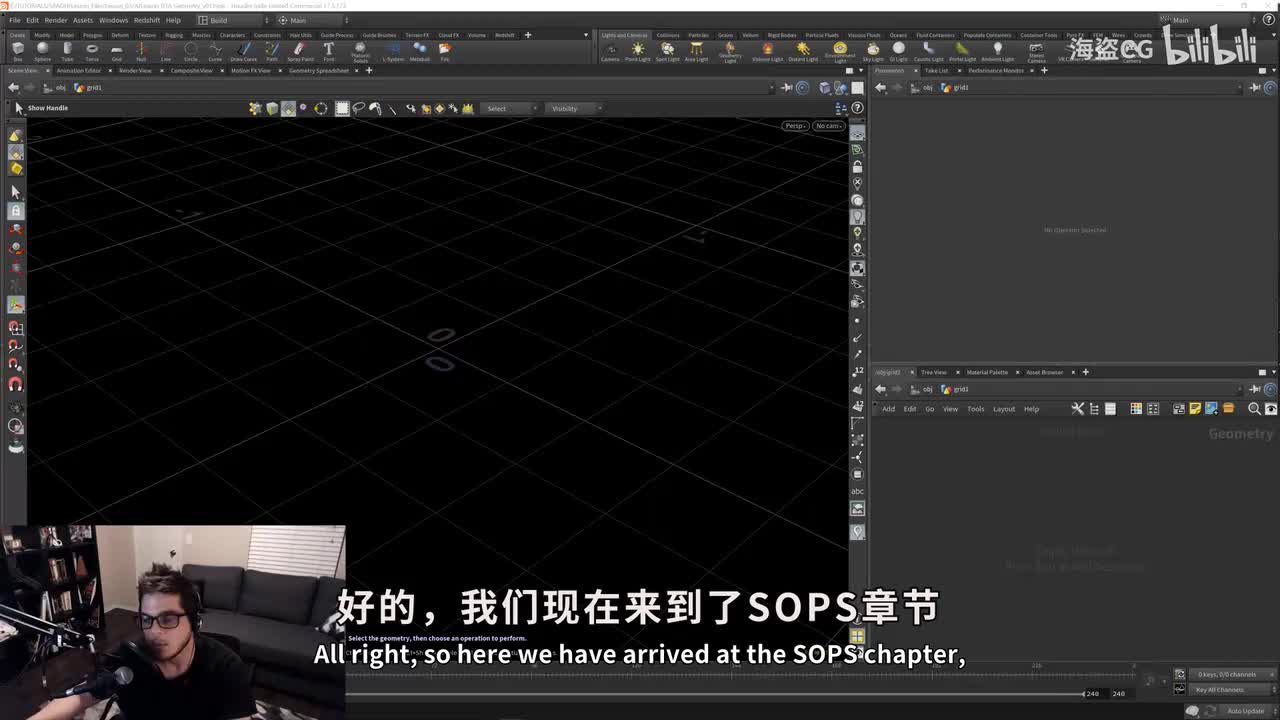Viewport: 1280px width, 720px height.
Task: Select the Draw Curve shelf tool
Action: 243,50
